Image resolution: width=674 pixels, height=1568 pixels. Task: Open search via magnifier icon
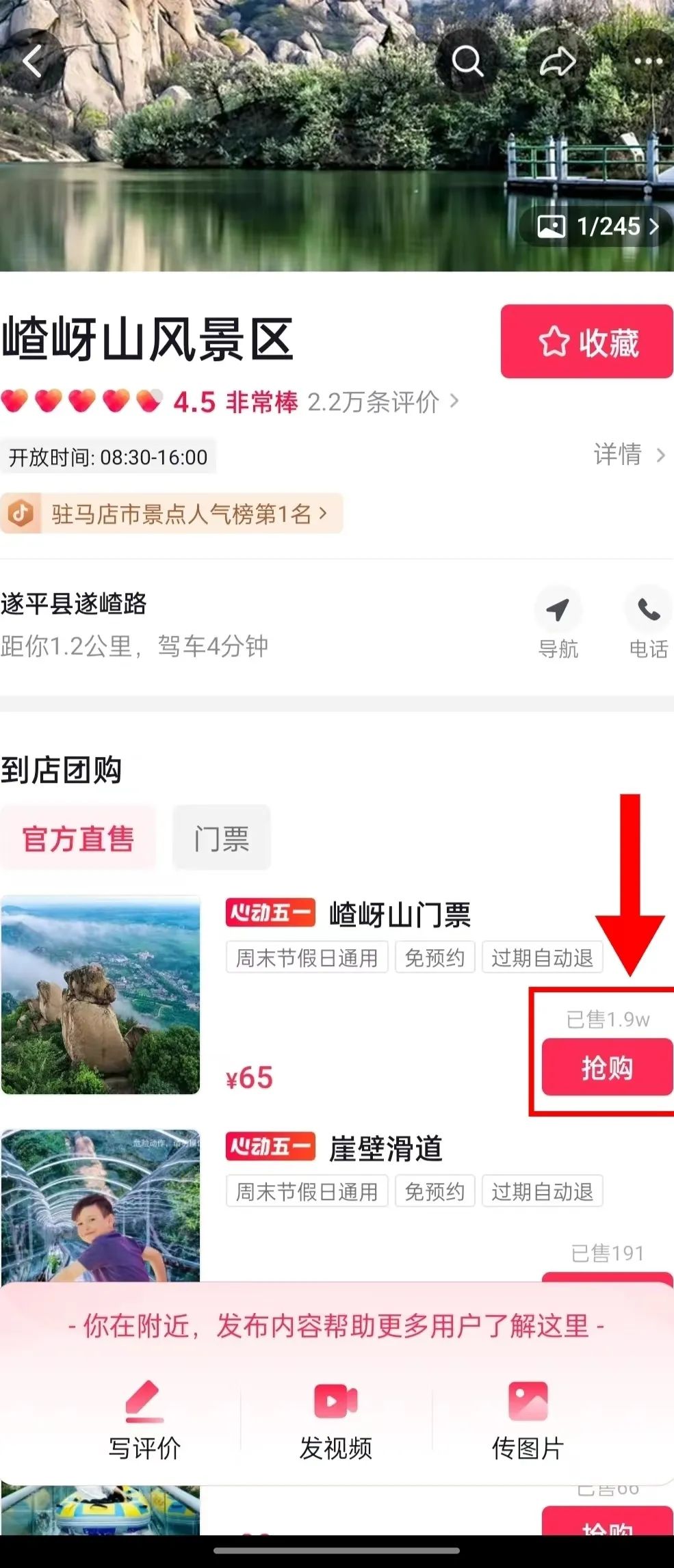coord(468,62)
